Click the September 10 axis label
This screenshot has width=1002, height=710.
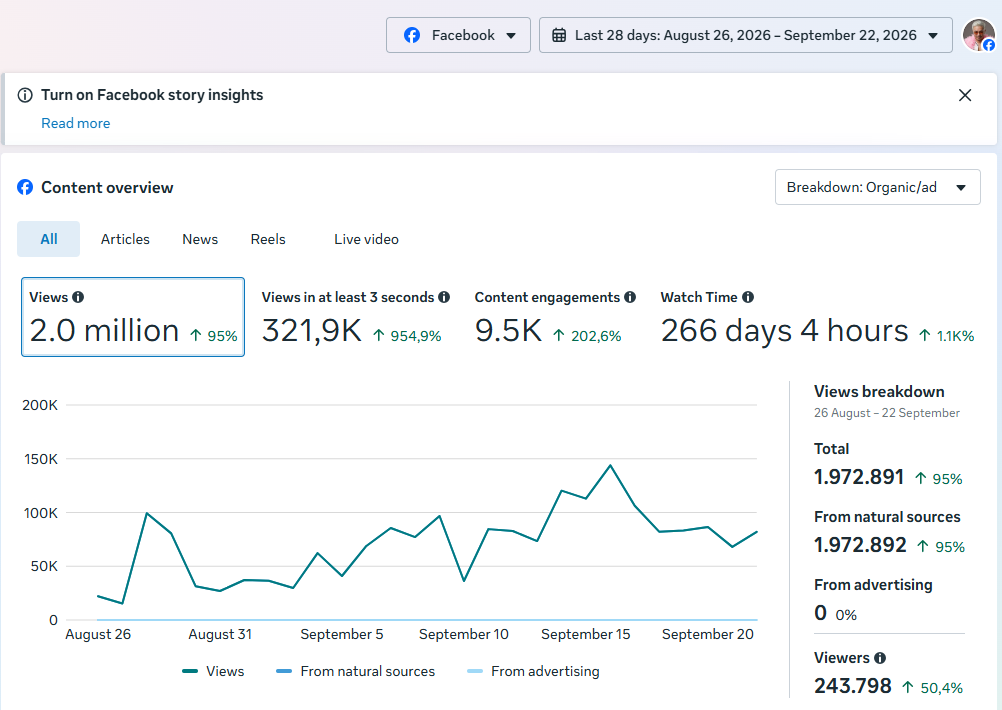tap(463, 634)
